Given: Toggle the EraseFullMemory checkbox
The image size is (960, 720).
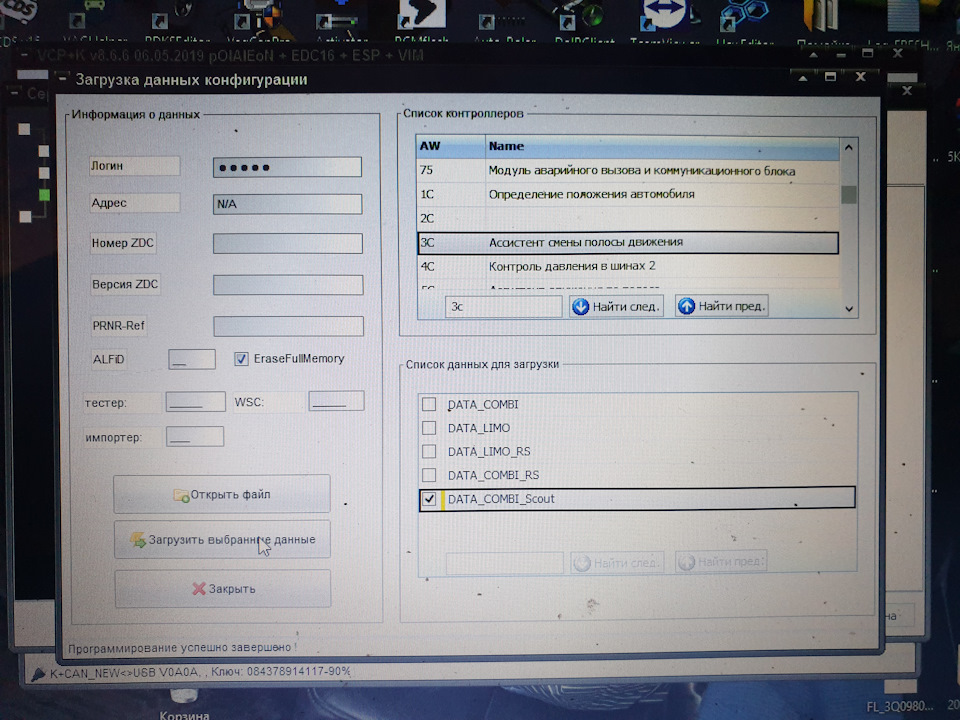Looking at the screenshot, I should (x=241, y=359).
